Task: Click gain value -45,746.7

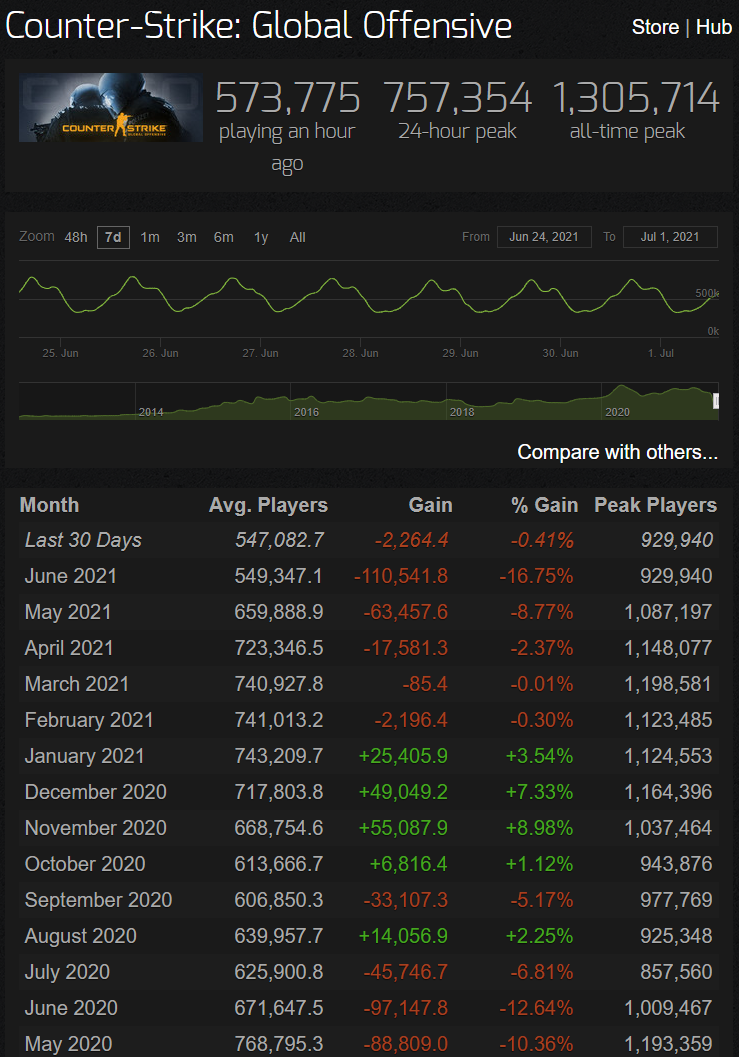Action: click(x=405, y=972)
